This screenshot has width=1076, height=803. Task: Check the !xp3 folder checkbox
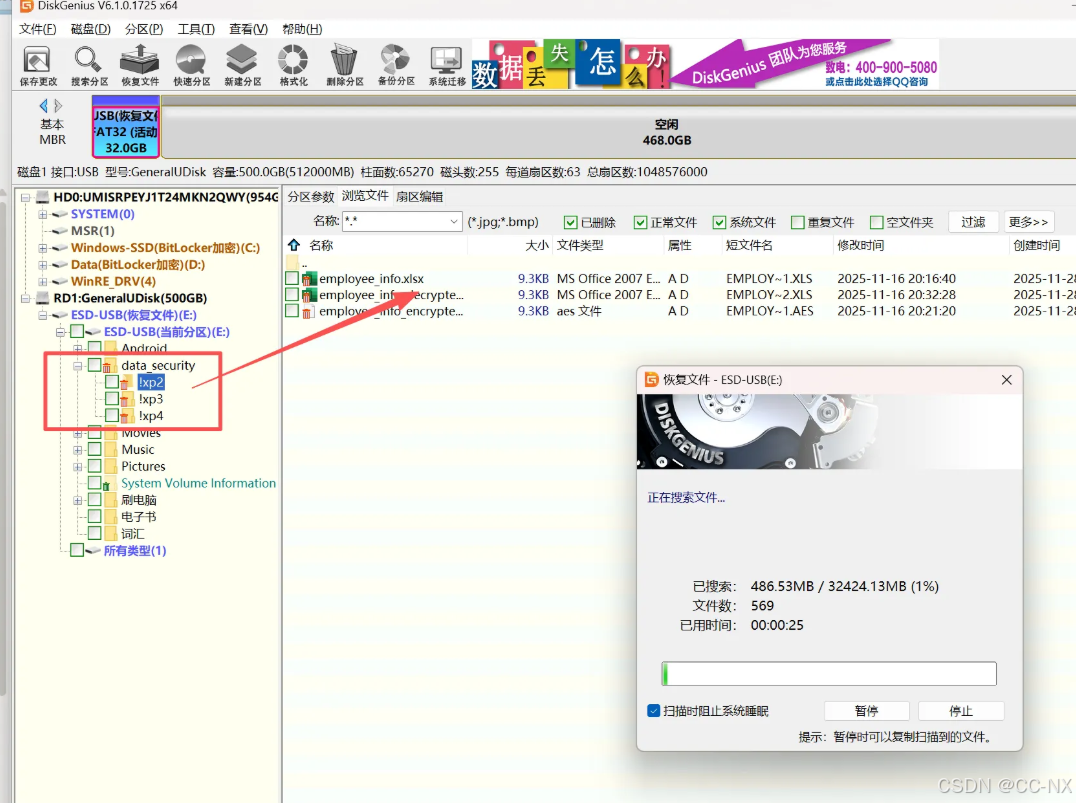(112, 399)
